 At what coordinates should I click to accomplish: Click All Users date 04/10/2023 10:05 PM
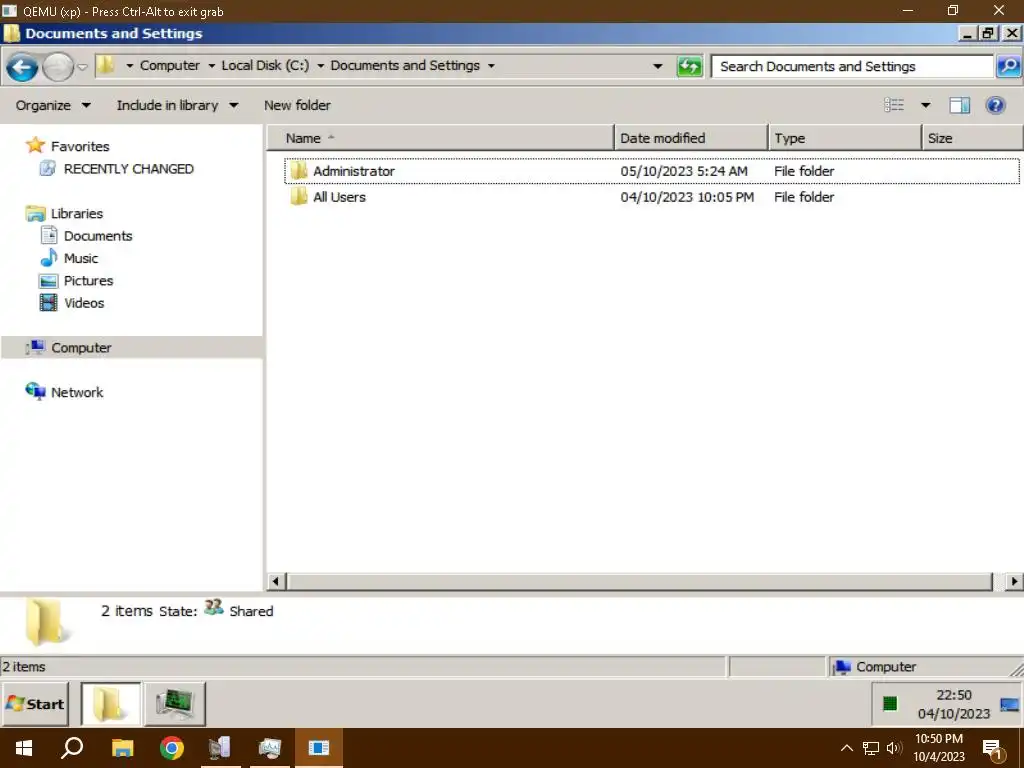[687, 197]
